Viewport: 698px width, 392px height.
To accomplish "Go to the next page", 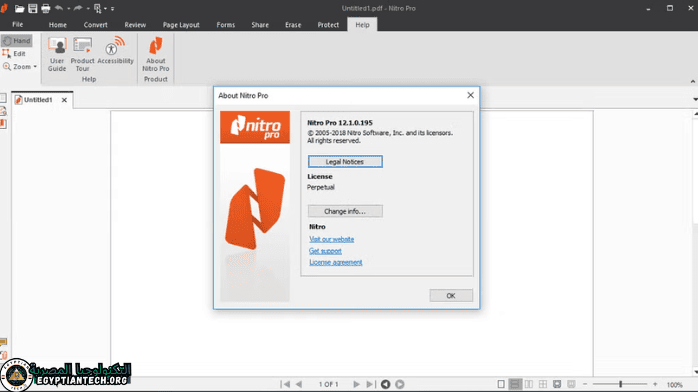I will point(356,384).
